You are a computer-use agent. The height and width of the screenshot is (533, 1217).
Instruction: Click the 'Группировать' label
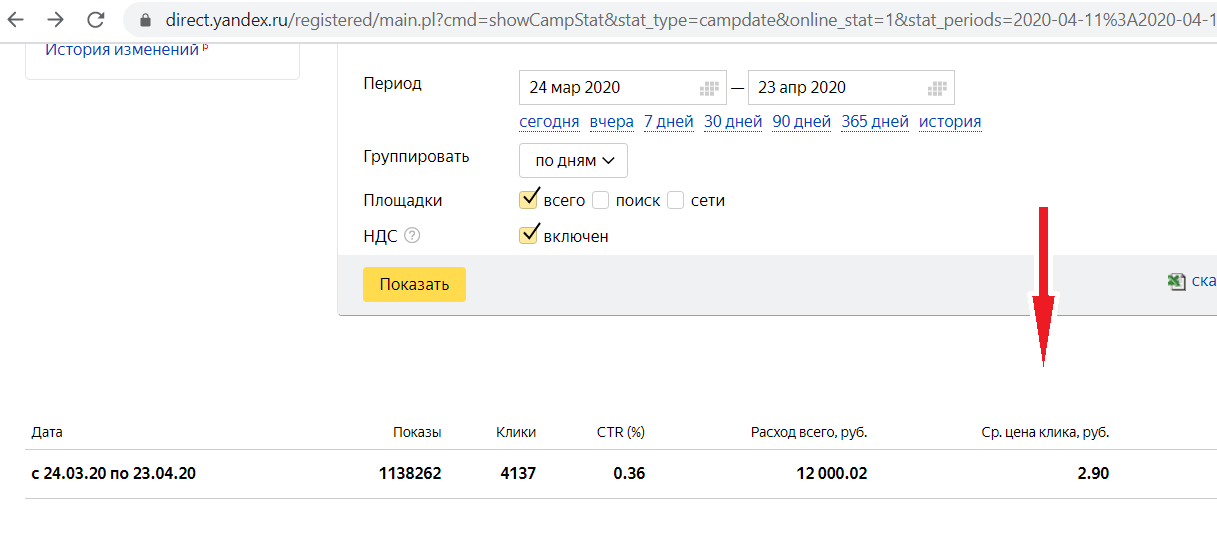point(416,157)
